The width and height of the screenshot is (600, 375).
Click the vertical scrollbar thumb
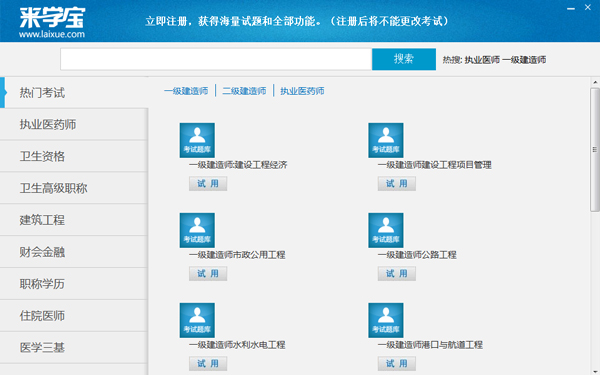[595, 150]
